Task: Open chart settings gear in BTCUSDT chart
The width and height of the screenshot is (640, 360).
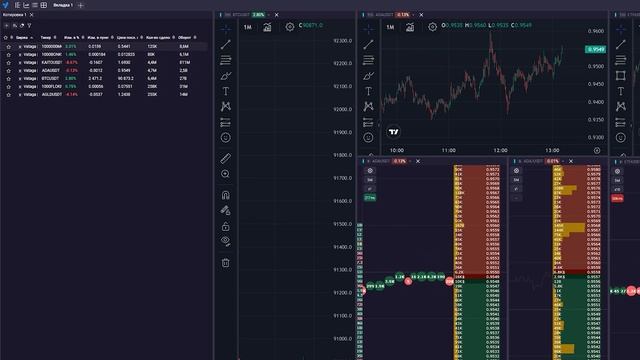Action: pos(289,27)
